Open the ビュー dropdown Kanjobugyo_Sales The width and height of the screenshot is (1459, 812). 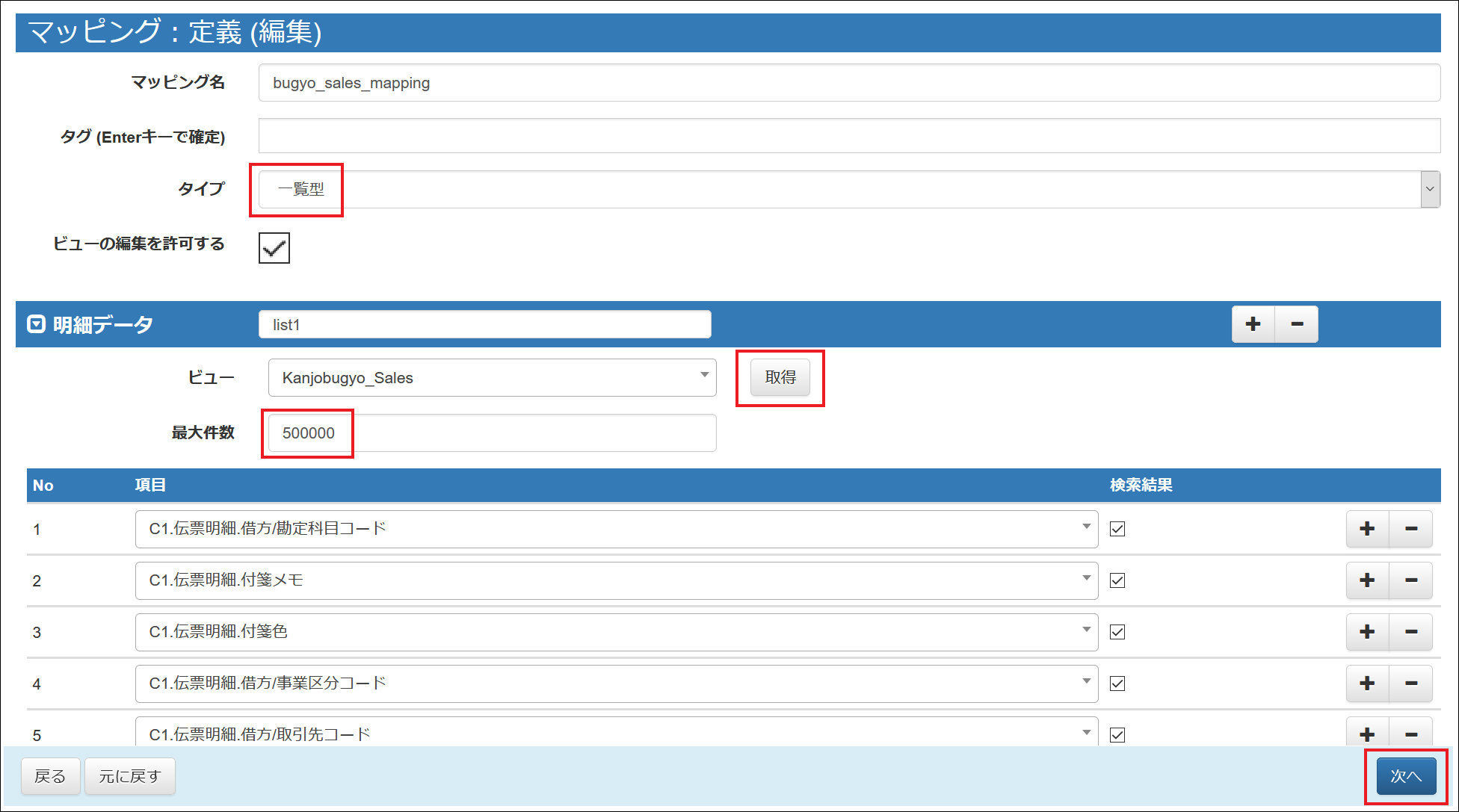point(492,378)
